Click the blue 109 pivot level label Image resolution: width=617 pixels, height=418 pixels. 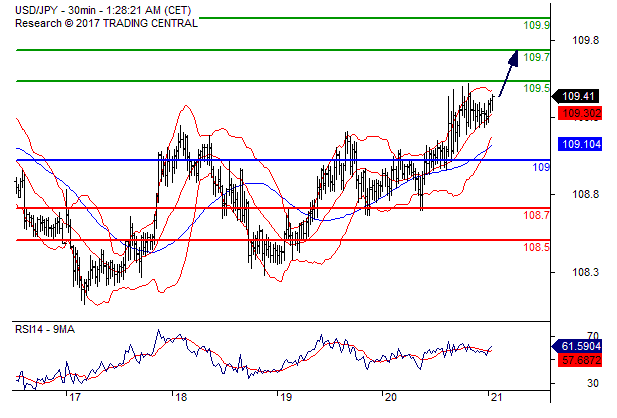click(x=541, y=167)
